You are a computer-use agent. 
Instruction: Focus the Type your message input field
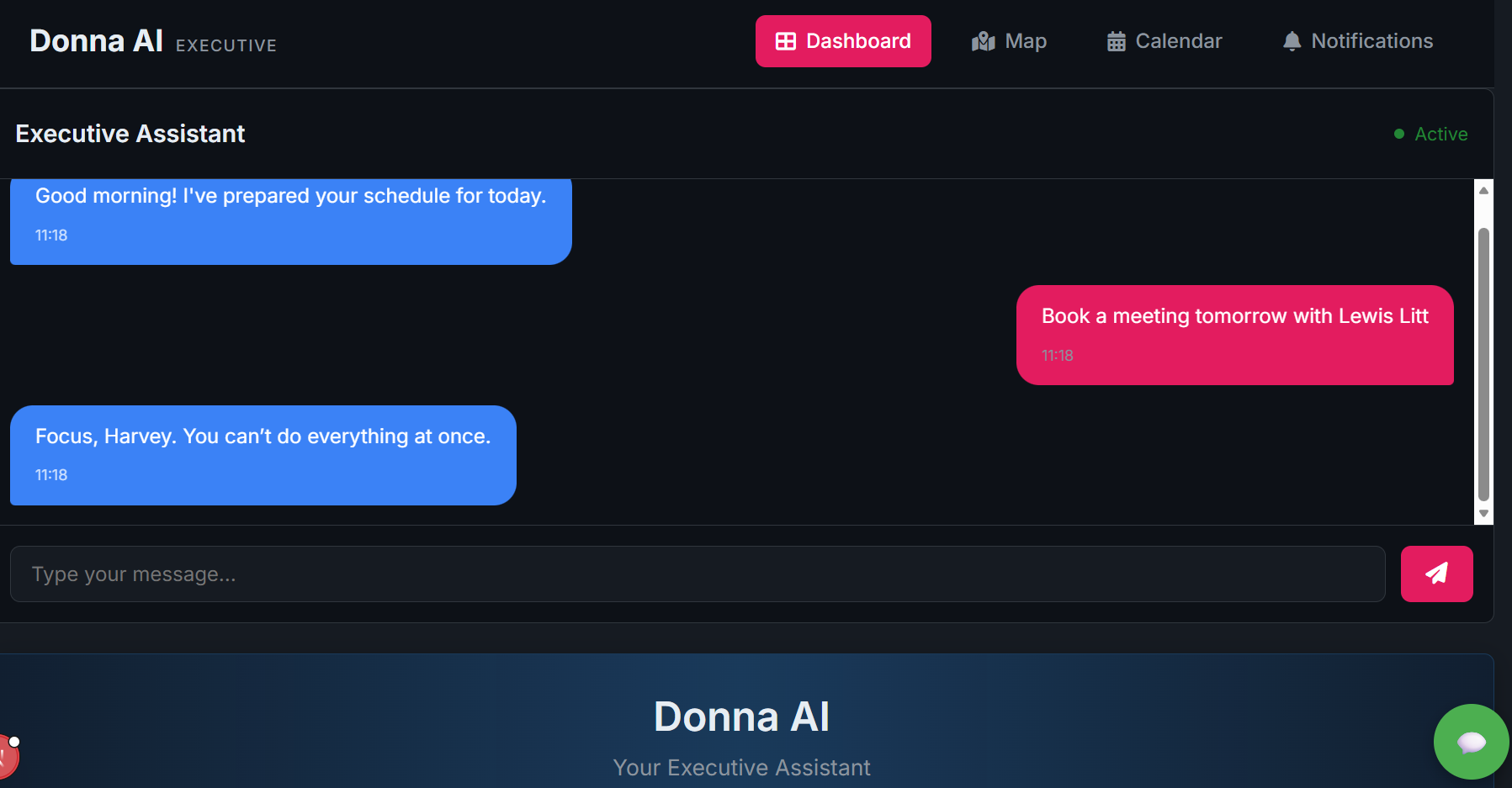(x=698, y=574)
